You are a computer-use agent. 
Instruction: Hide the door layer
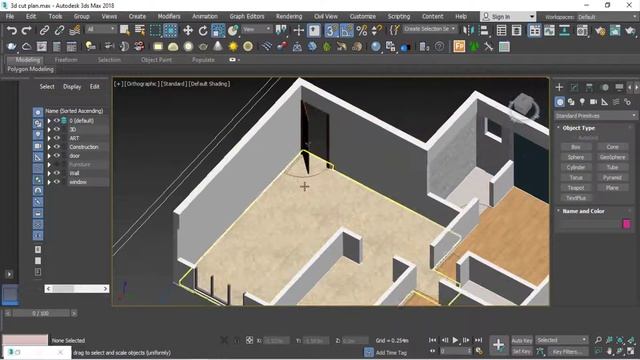[57, 156]
